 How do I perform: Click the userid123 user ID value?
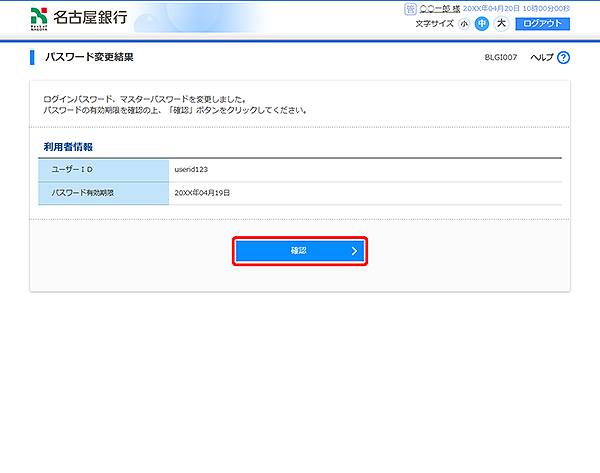point(190,169)
